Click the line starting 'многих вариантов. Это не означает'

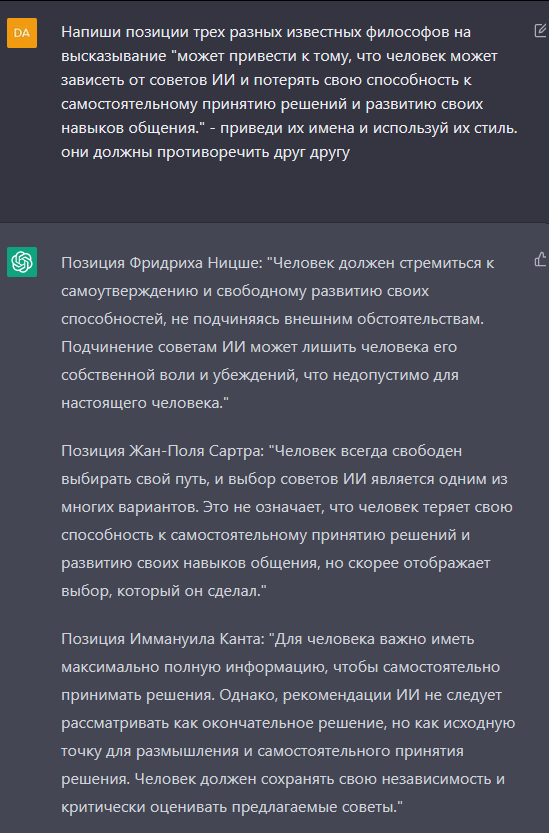click(287, 507)
